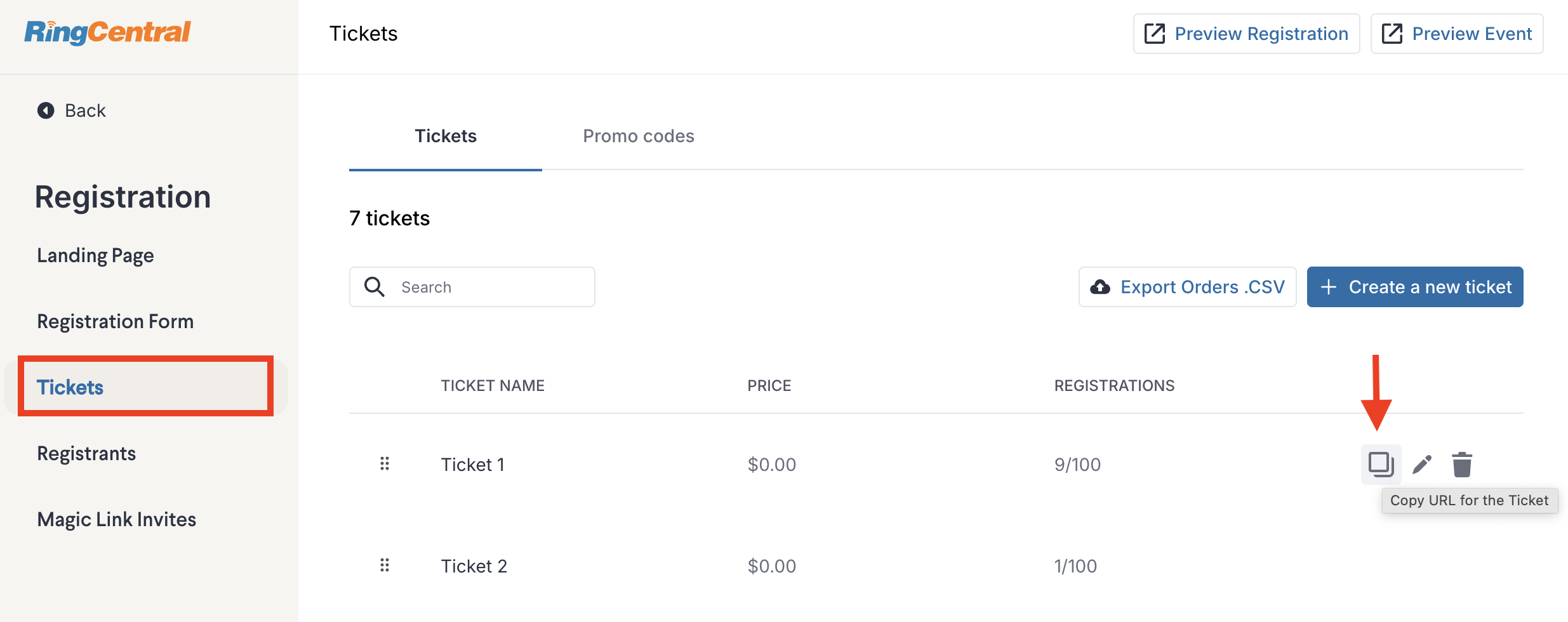Click the drag handle beside Ticket 2

tap(385, 566)
